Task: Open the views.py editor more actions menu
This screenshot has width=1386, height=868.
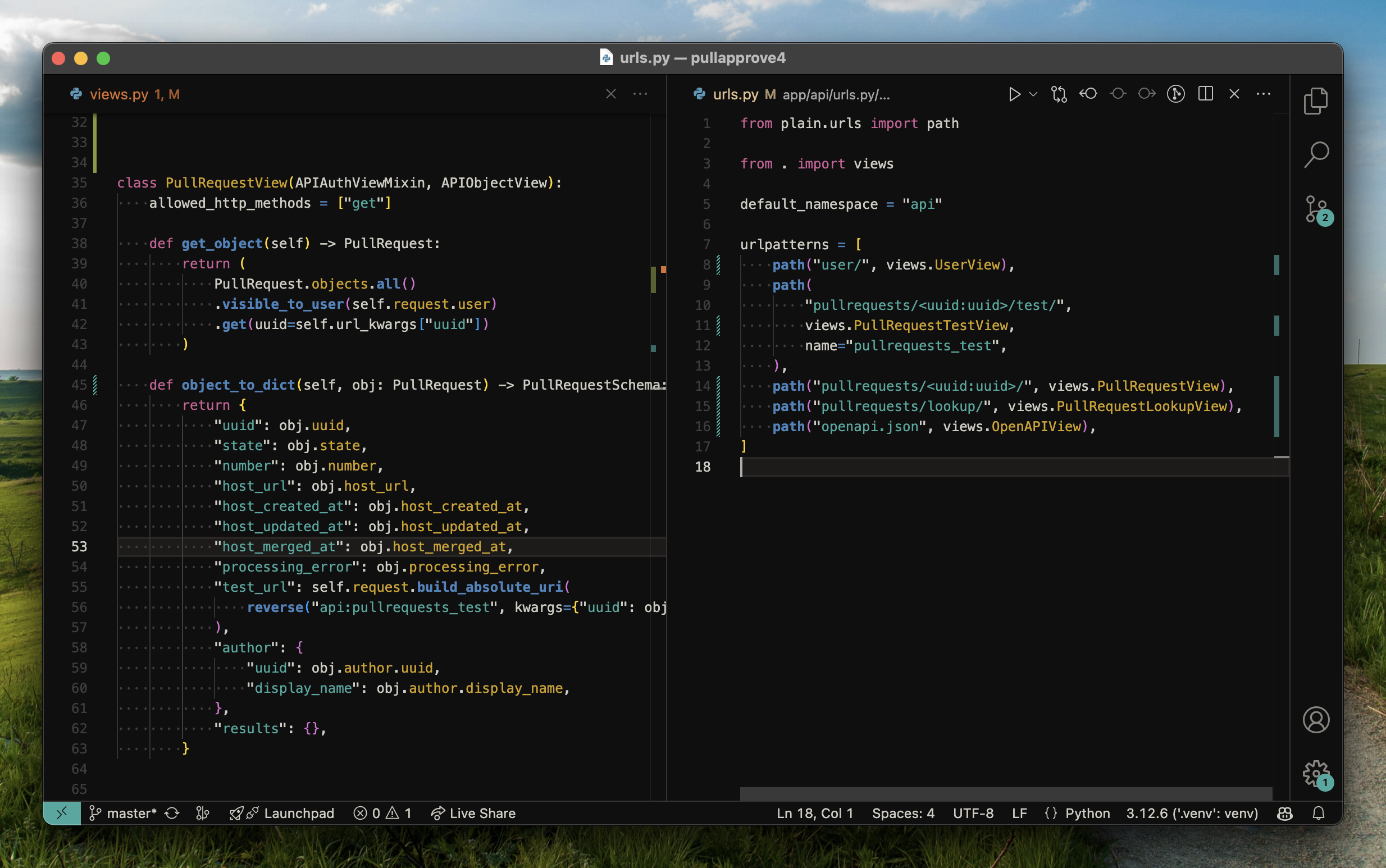Action: (x=640, y=94)
